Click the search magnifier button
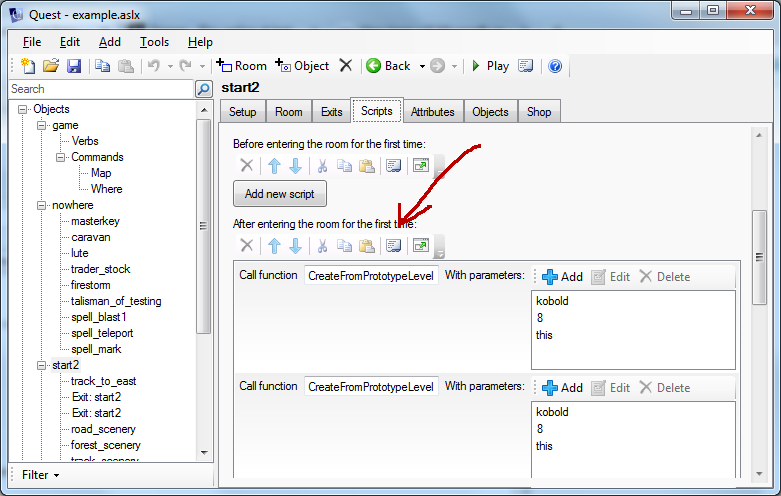The image size is (781, 496). click(204, 89)
